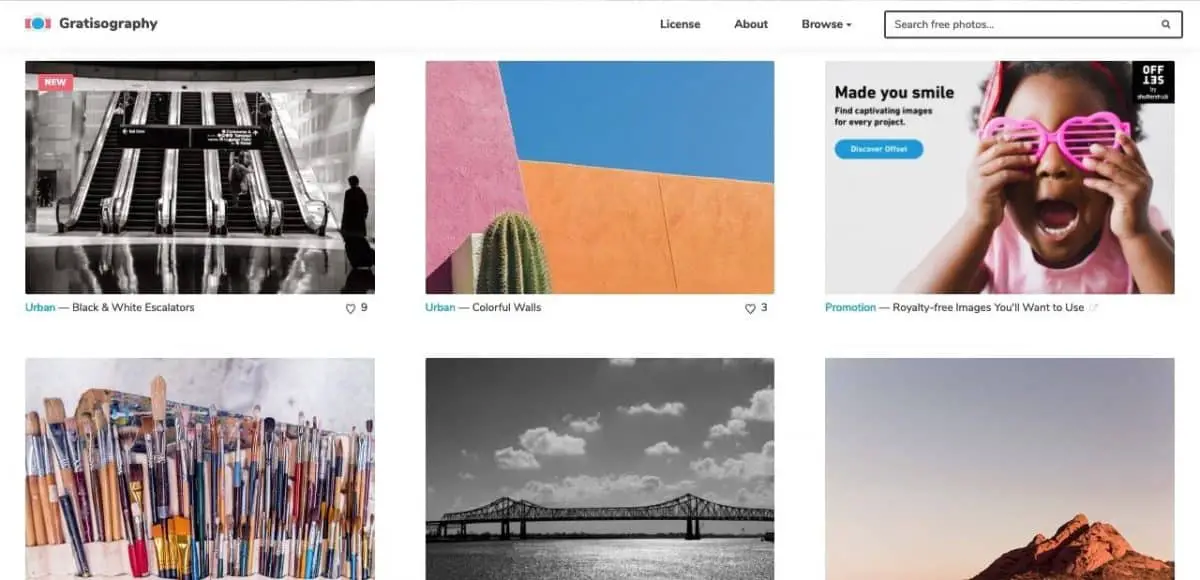
Task: Open Urban category for Black & White Escalators
Action: point(40,308)
